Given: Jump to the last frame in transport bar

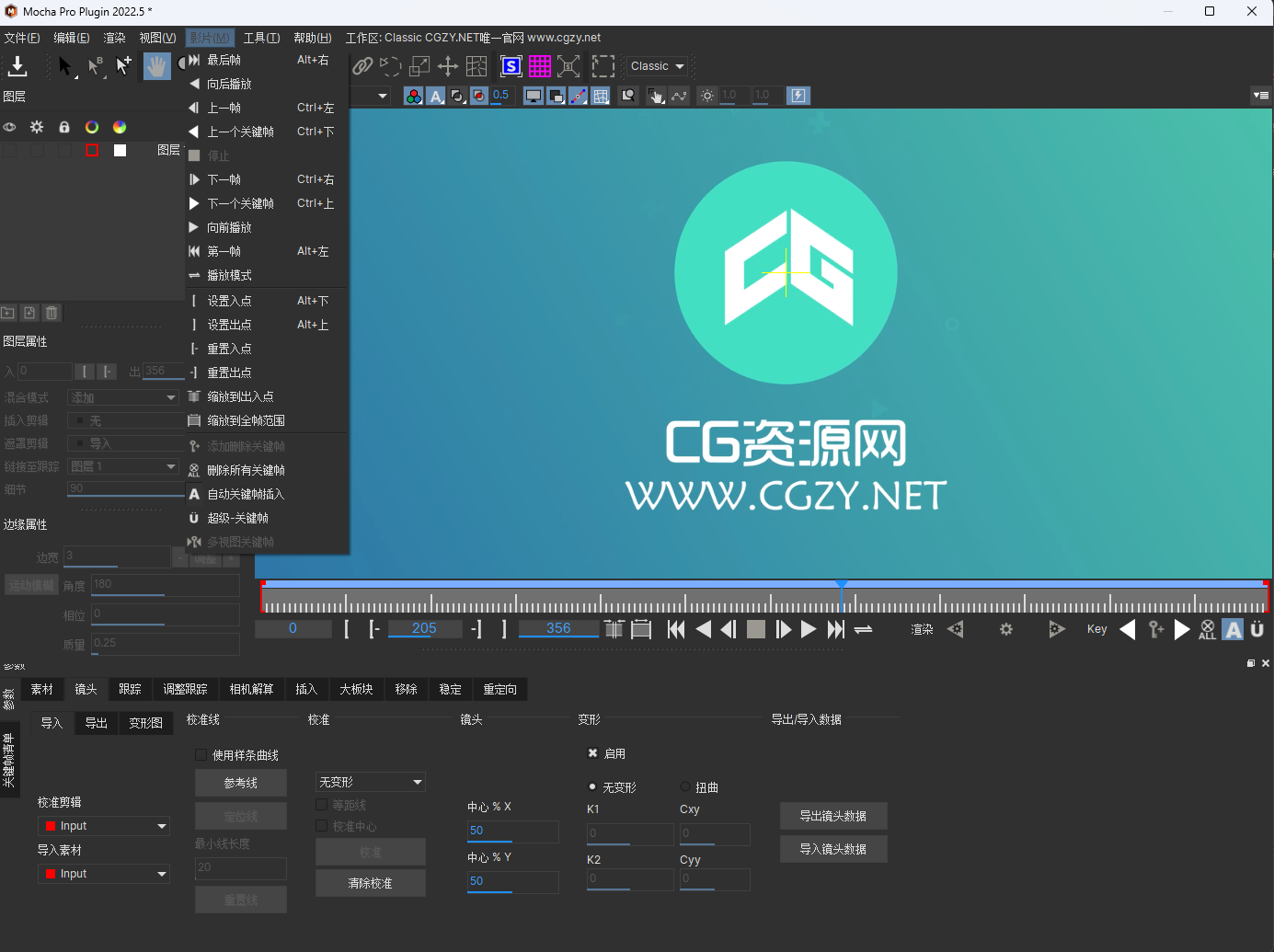Looking at the screenshot, I should (835, 629).
